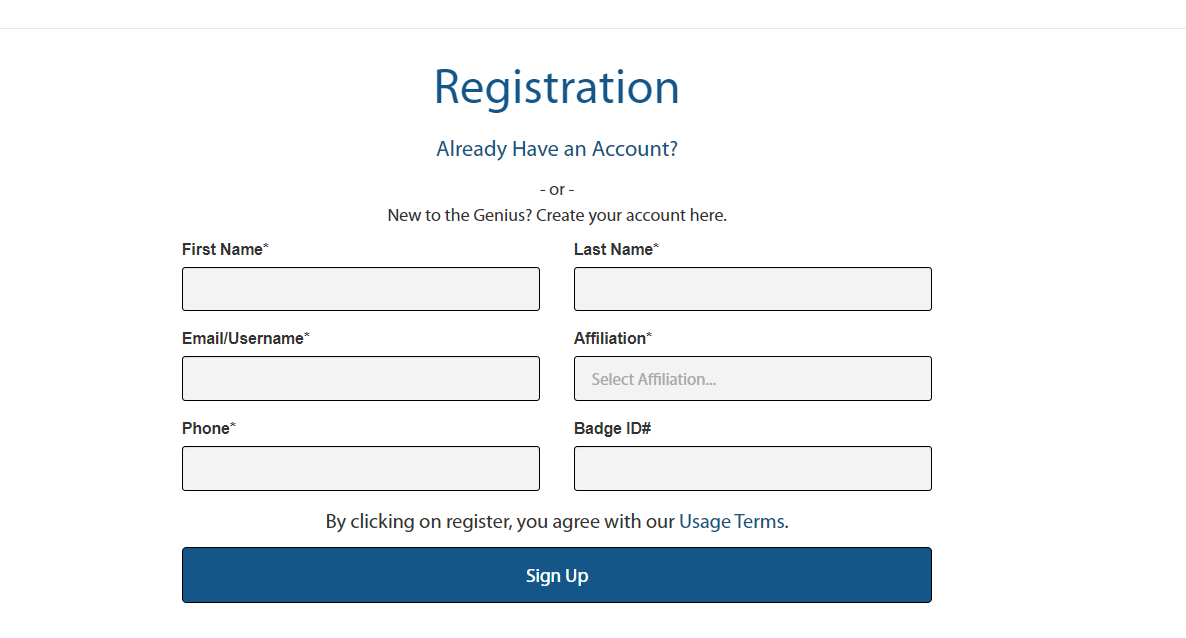Open the Usage Terms link
Image resolution: width=1186 pixels, height=638 pixels.
[x=731, y=521]
